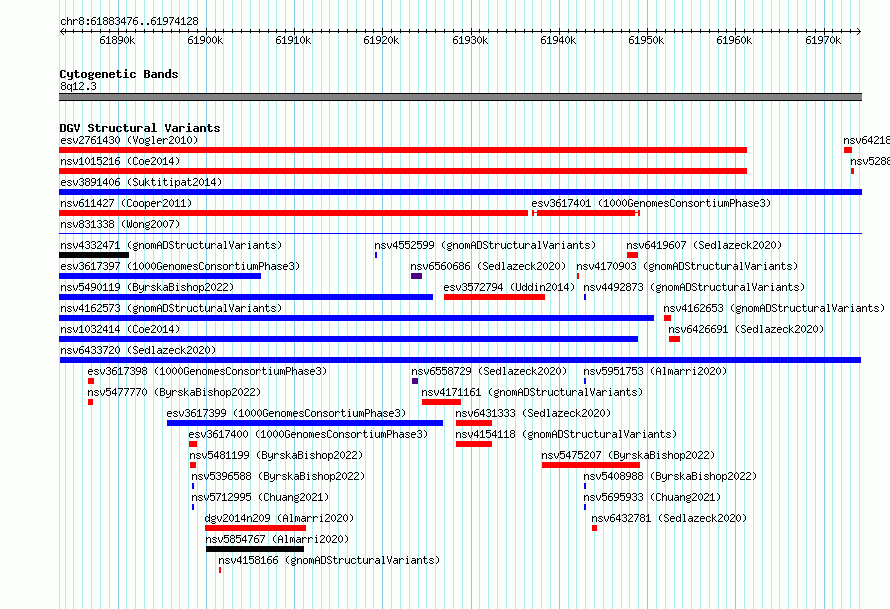Open nsv4170903 gnomADStructuralVariants label
This screenshot has width=890, height=609.
click(x=687, y=266)
